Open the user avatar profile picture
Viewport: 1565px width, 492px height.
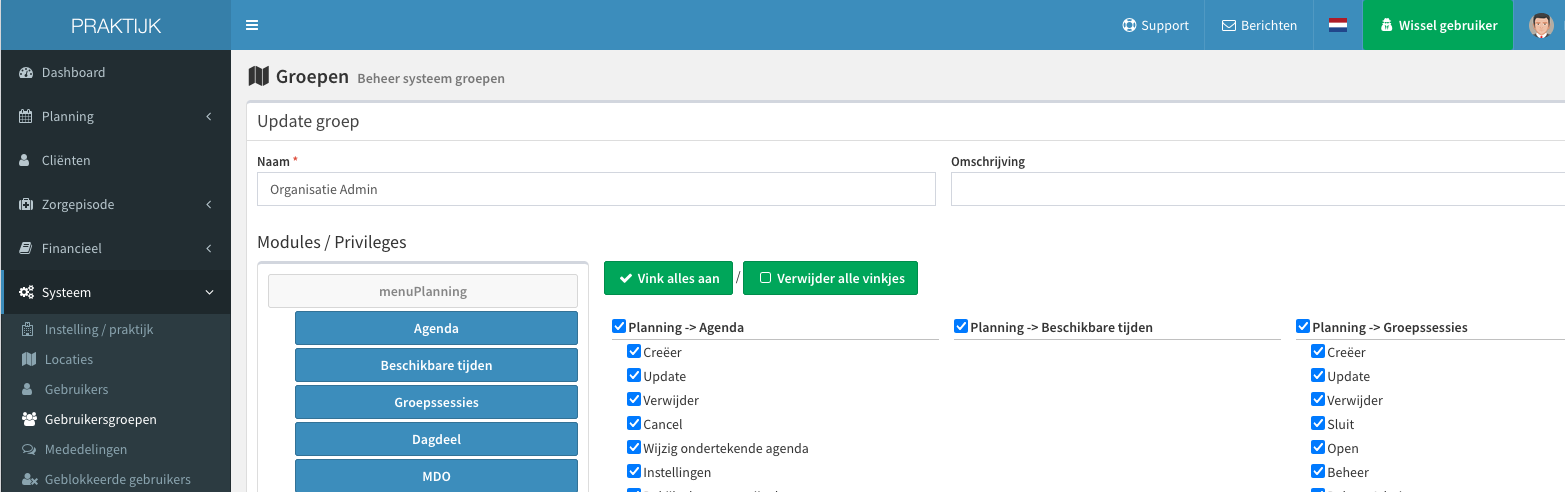point(1541,25)
